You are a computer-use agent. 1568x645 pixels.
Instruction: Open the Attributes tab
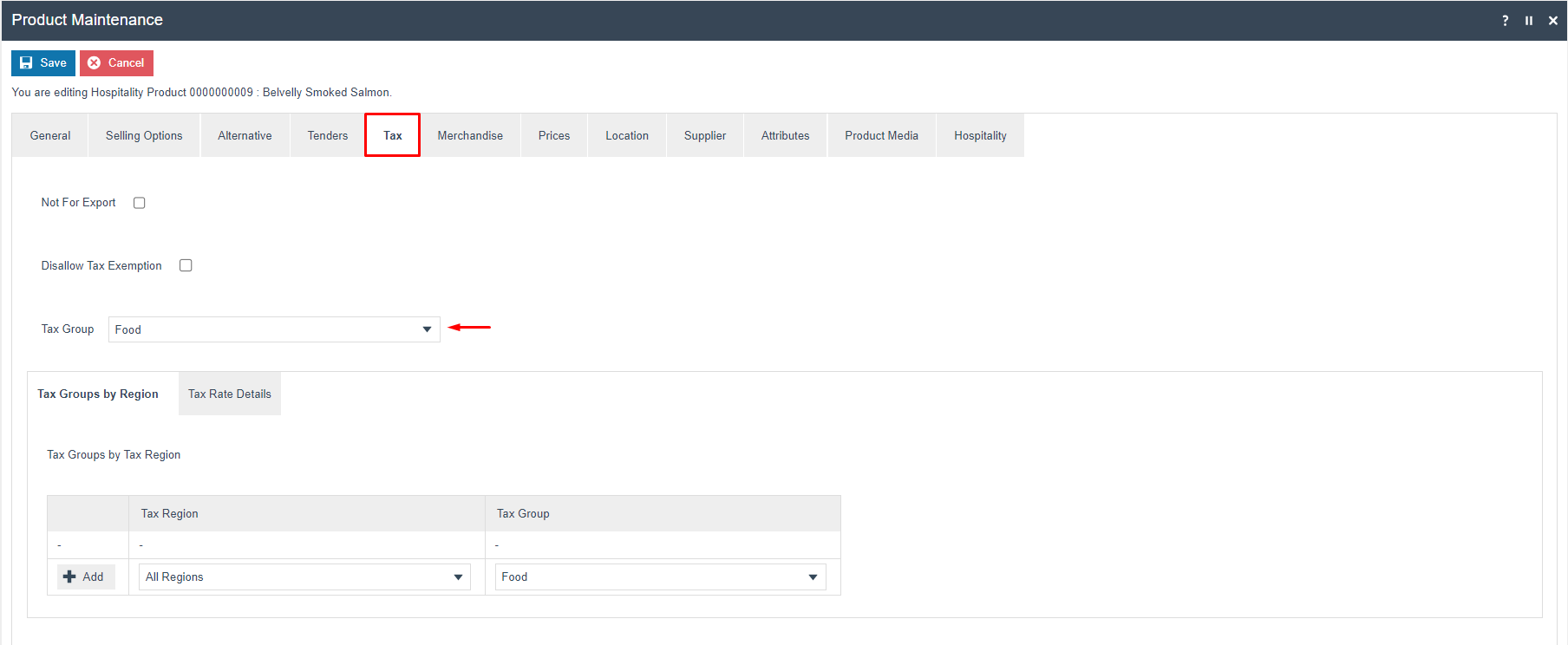(786, 135)
